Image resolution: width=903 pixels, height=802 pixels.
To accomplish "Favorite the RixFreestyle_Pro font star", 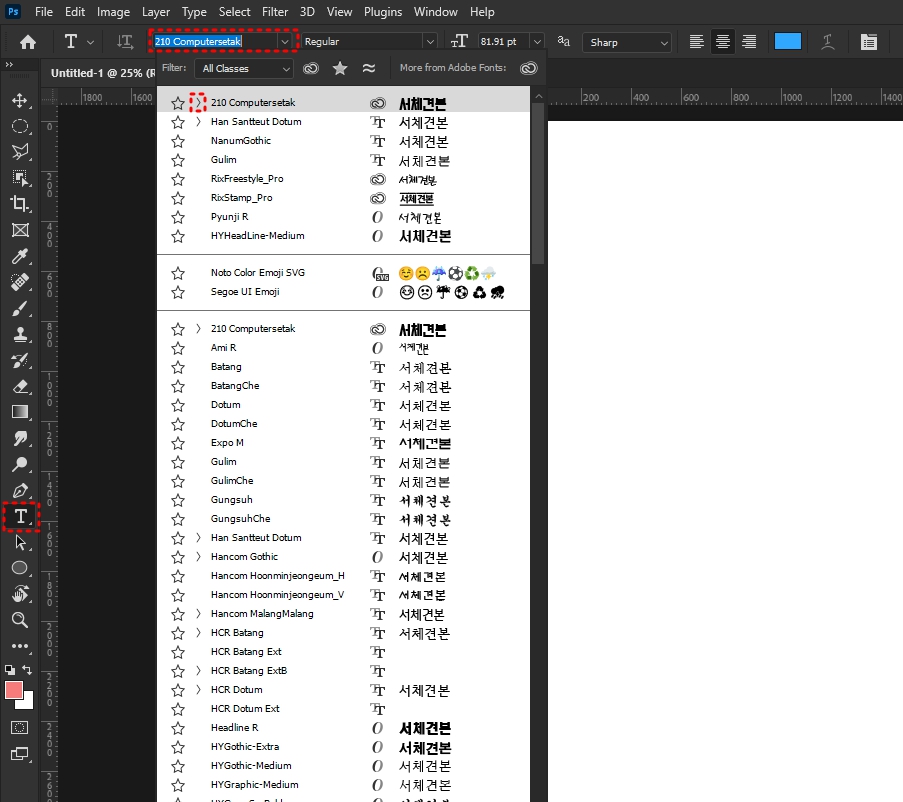I will [178, 179].
